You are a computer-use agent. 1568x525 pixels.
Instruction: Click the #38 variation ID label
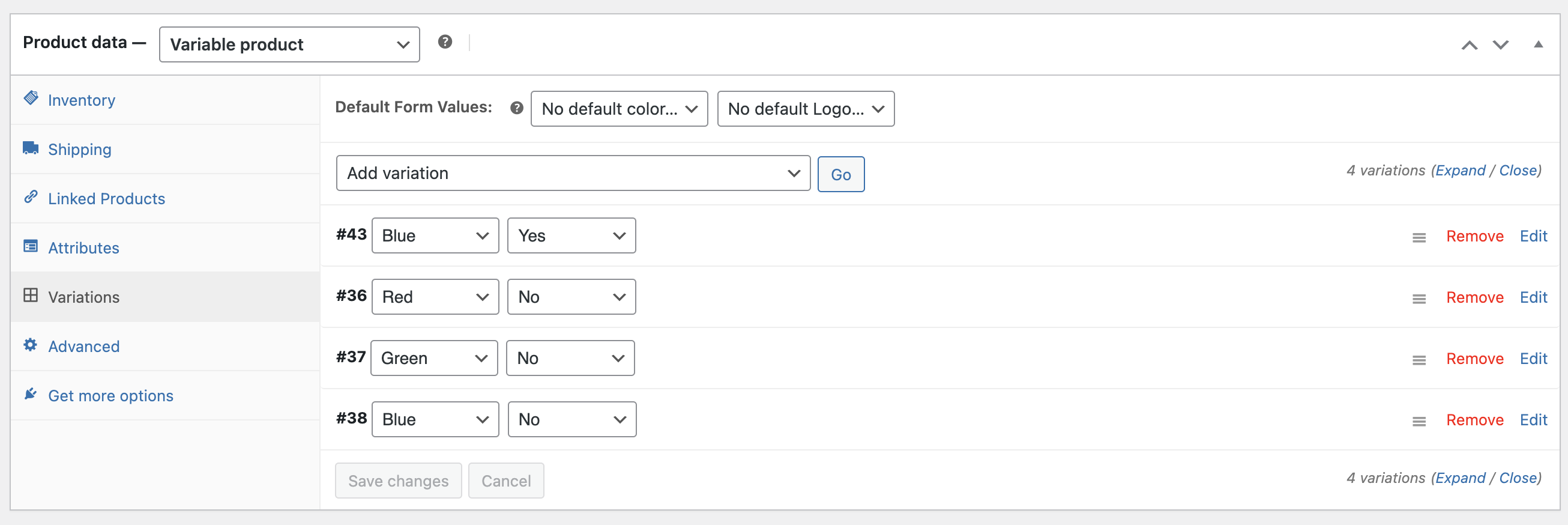pos(351,419)
